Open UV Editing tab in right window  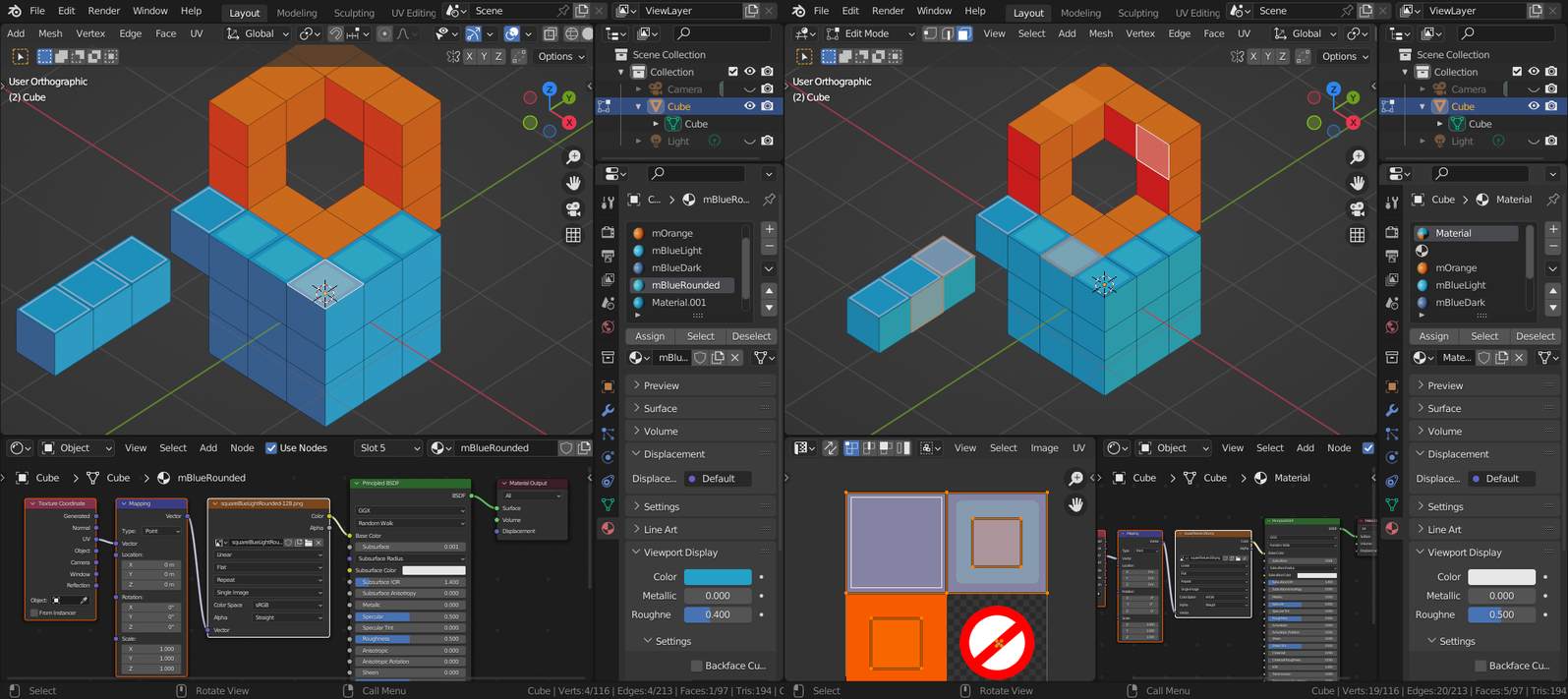tap(1197, 13)
